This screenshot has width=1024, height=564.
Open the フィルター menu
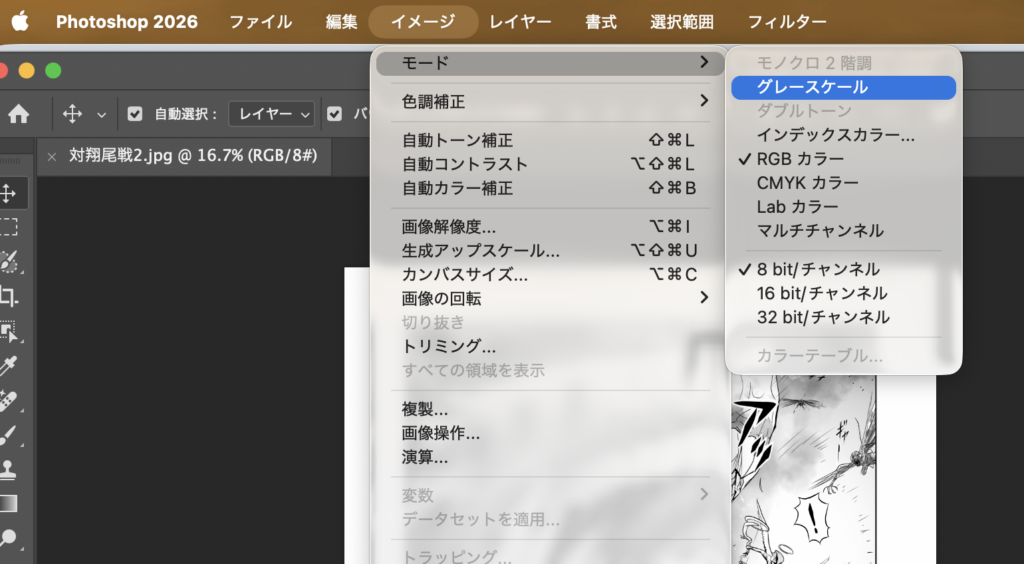[787, 21]
